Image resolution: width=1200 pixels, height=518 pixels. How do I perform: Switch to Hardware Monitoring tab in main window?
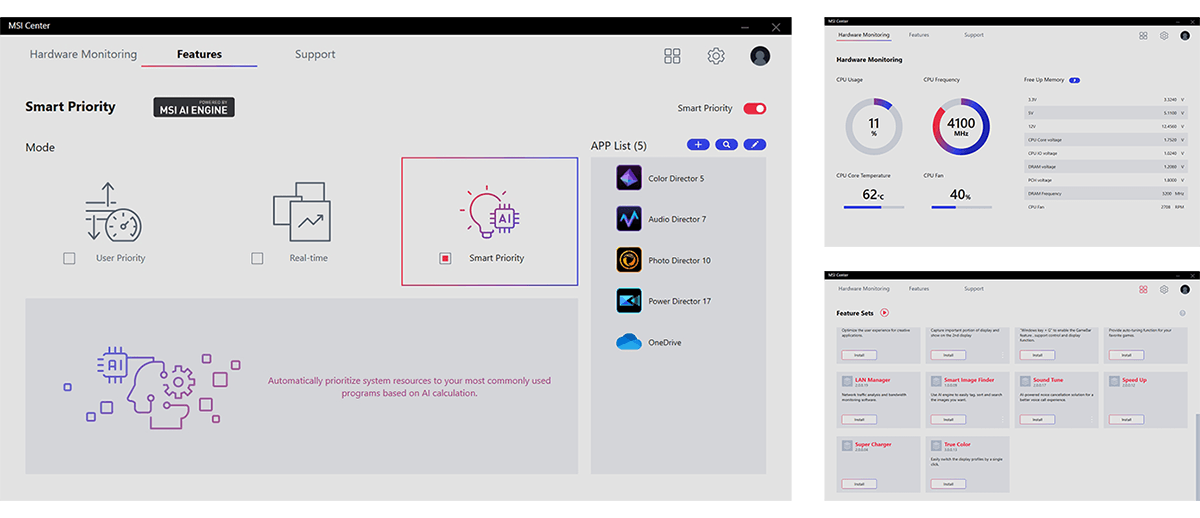pyautogui.click(x=83, y=54)
